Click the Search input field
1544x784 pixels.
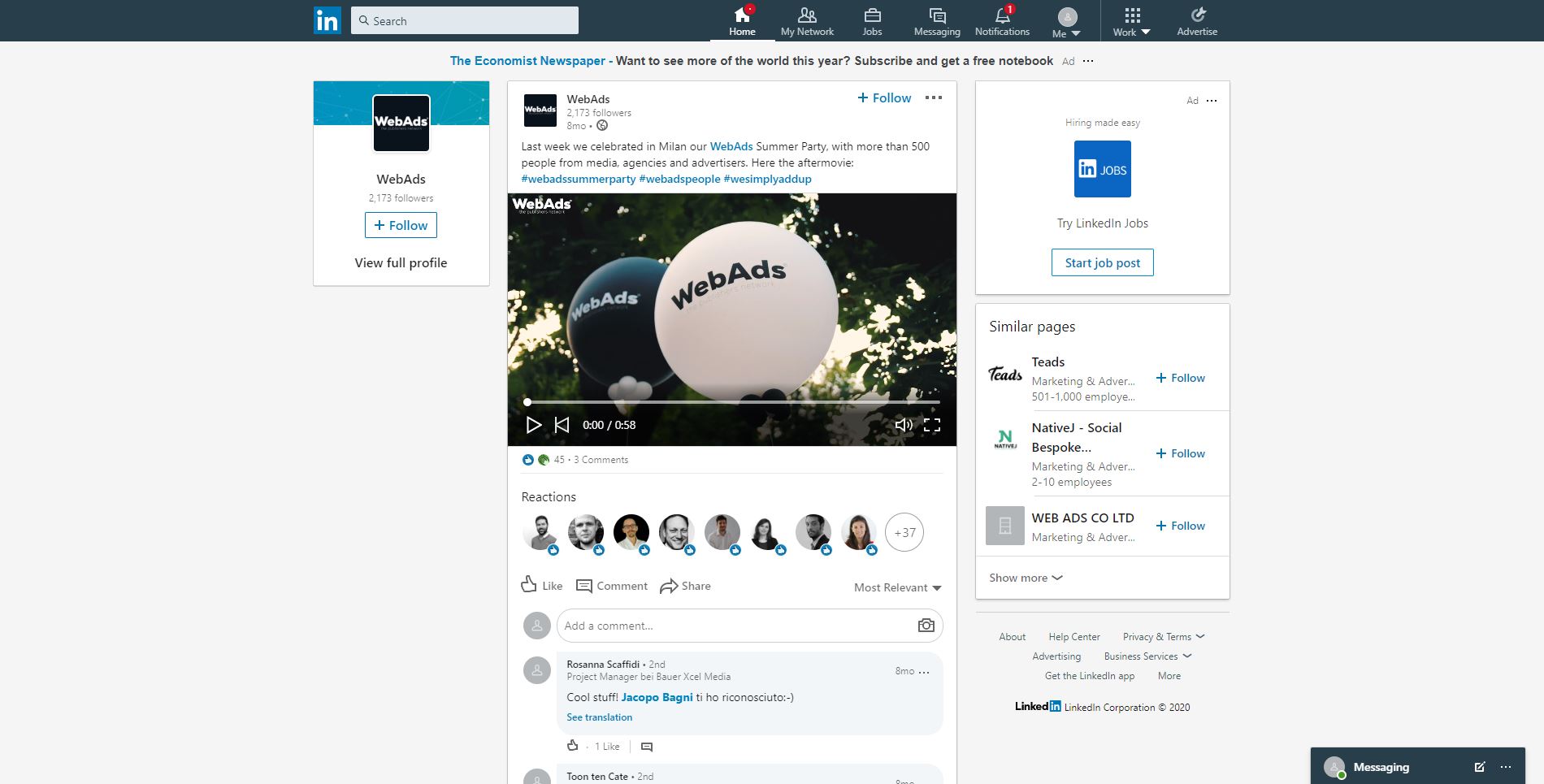point(465,20)
